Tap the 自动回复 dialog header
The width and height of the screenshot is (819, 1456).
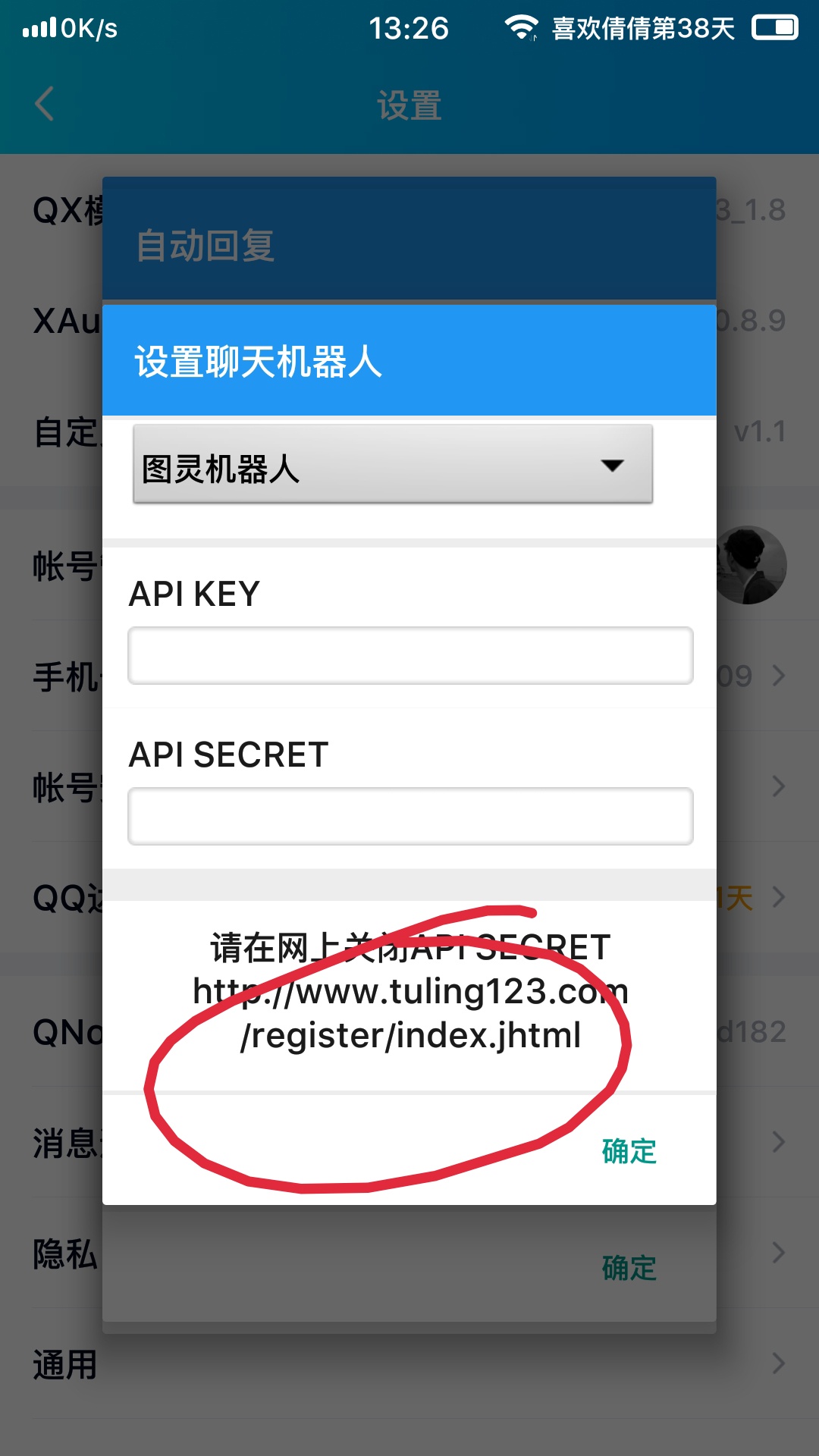[409, 240]
